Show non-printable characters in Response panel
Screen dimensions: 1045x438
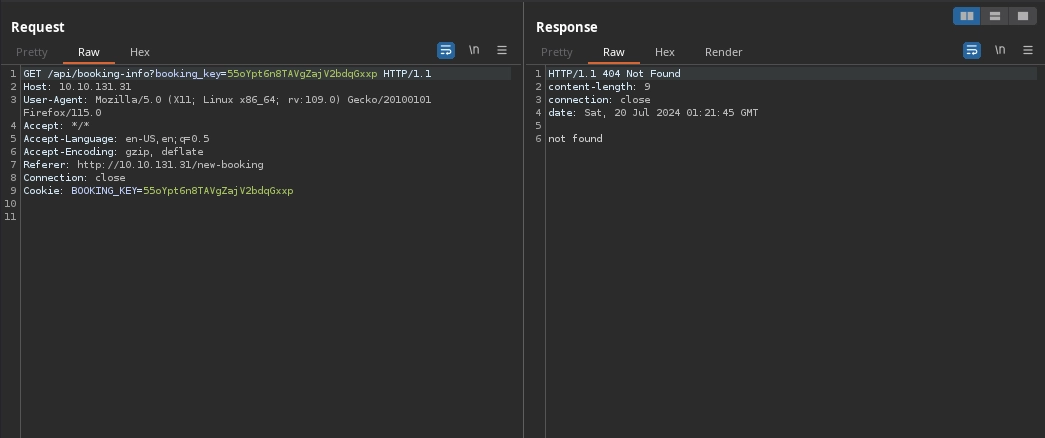999,50
